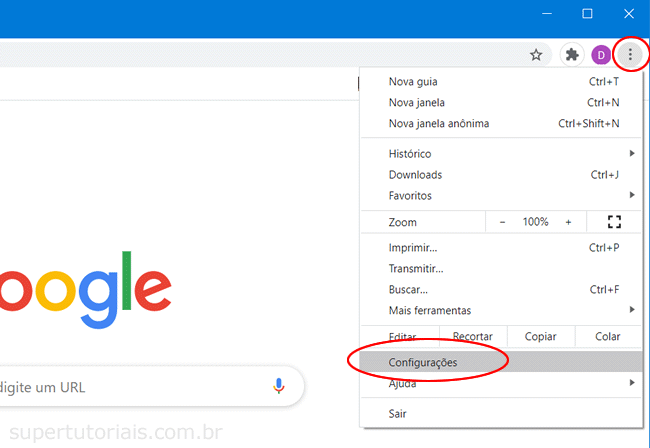Expand the Histórico submenu
The height and width of the screenshot is (448, 650).
(500, 154)
